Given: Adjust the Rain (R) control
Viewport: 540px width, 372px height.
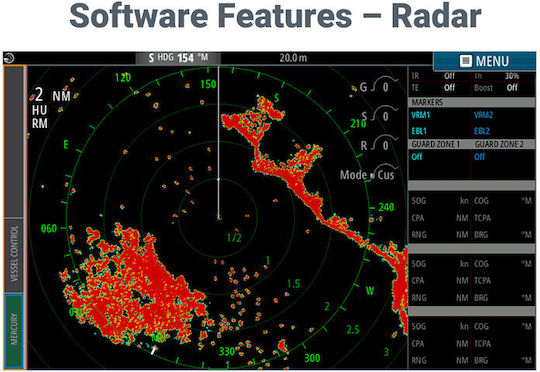Looking at the screenshot, I should coord(379,144).
